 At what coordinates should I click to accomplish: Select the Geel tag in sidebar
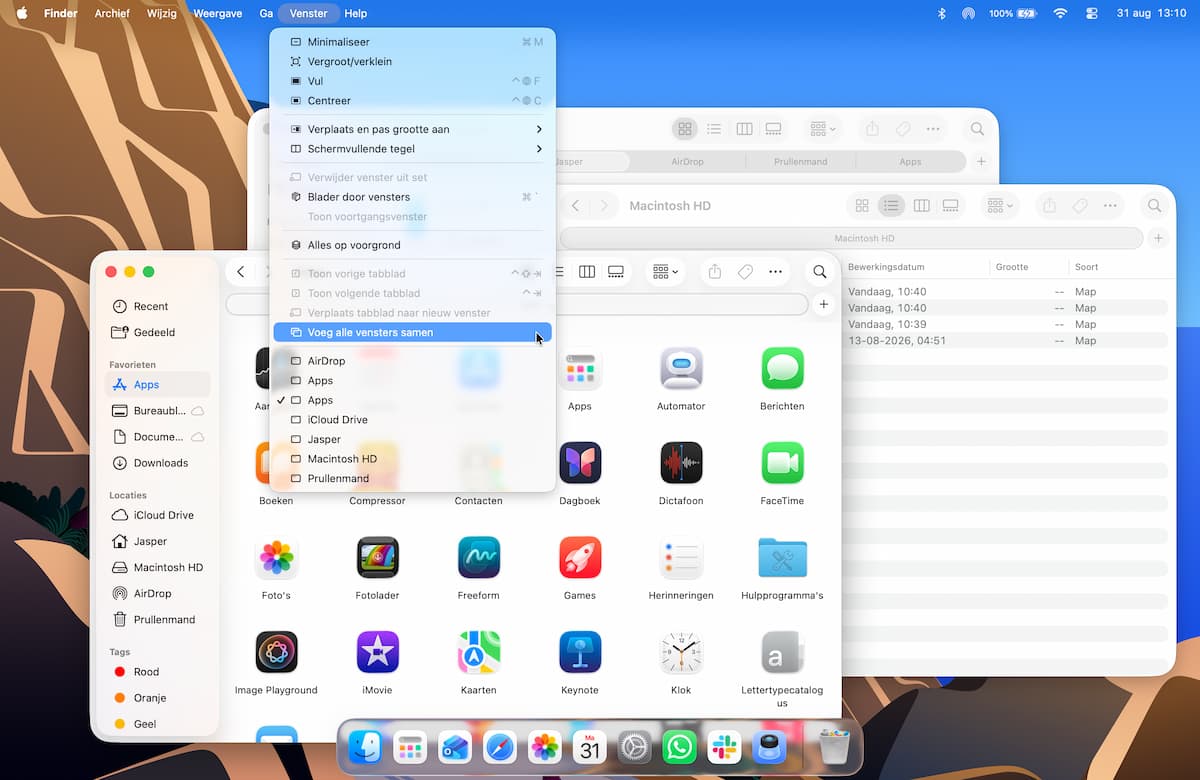coord(158,724)
